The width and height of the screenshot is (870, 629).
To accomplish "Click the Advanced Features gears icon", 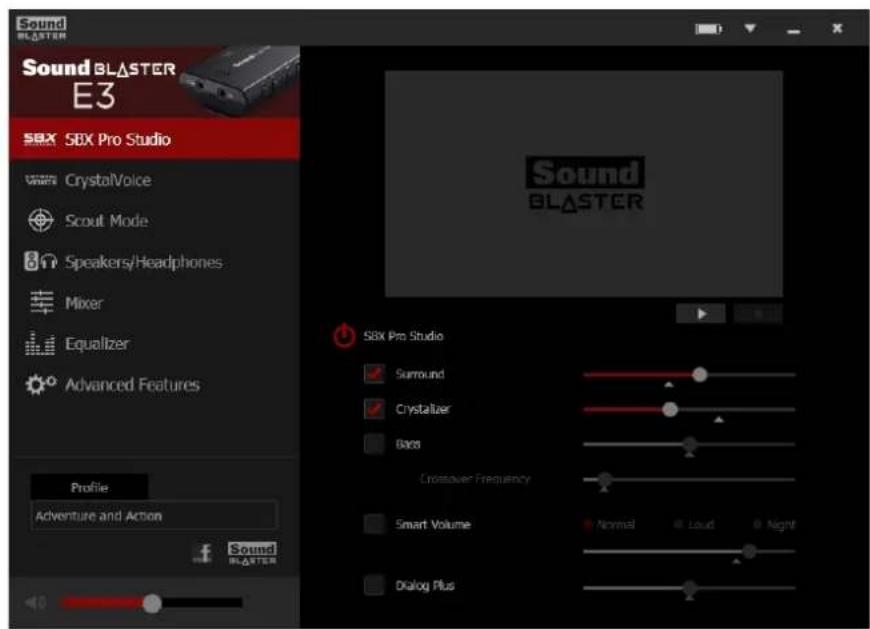I will 41,384.
